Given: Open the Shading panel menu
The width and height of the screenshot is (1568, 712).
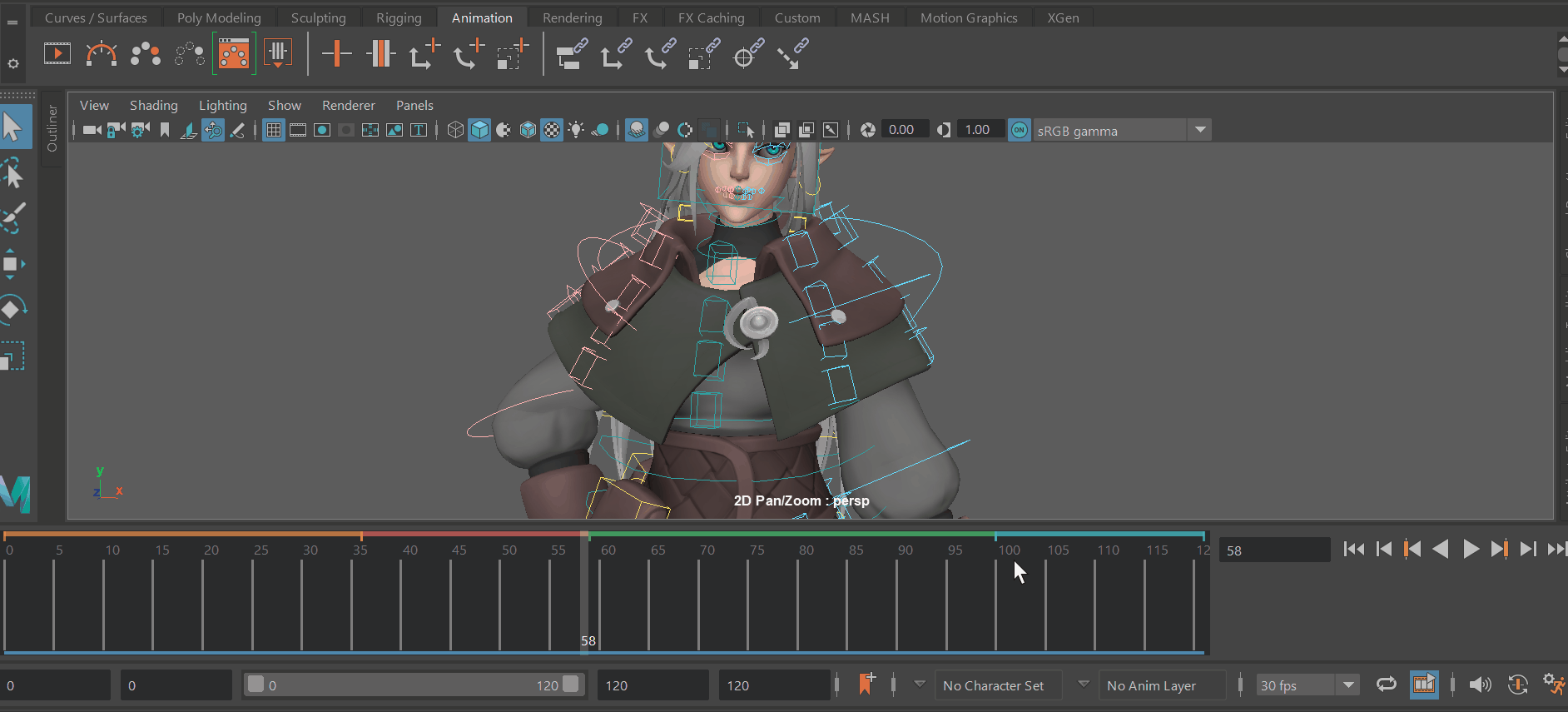Looking at the screenshot, I should click(x=154, y=105).
